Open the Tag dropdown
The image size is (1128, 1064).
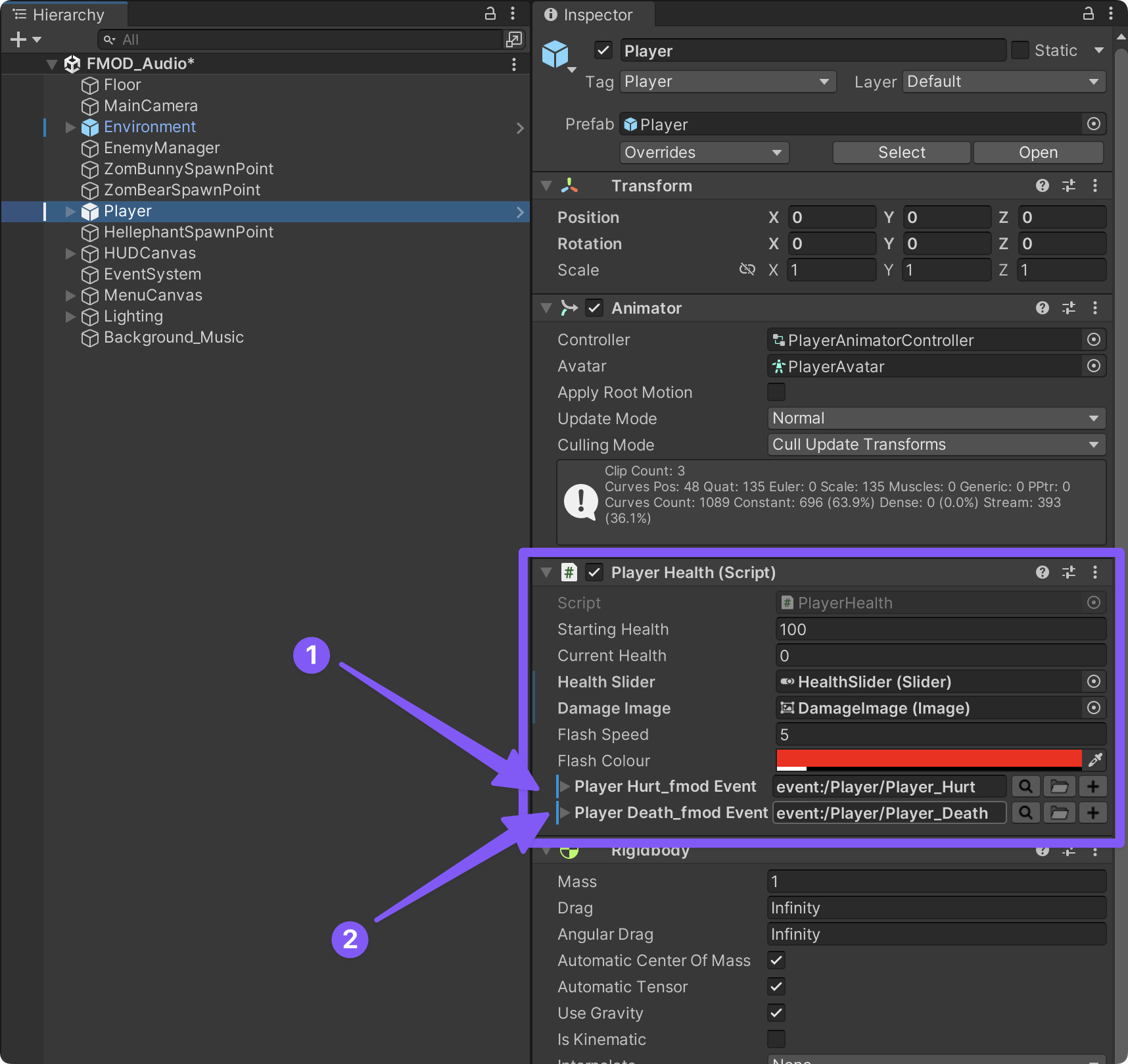pyautogui.click(x=727, y=82)
